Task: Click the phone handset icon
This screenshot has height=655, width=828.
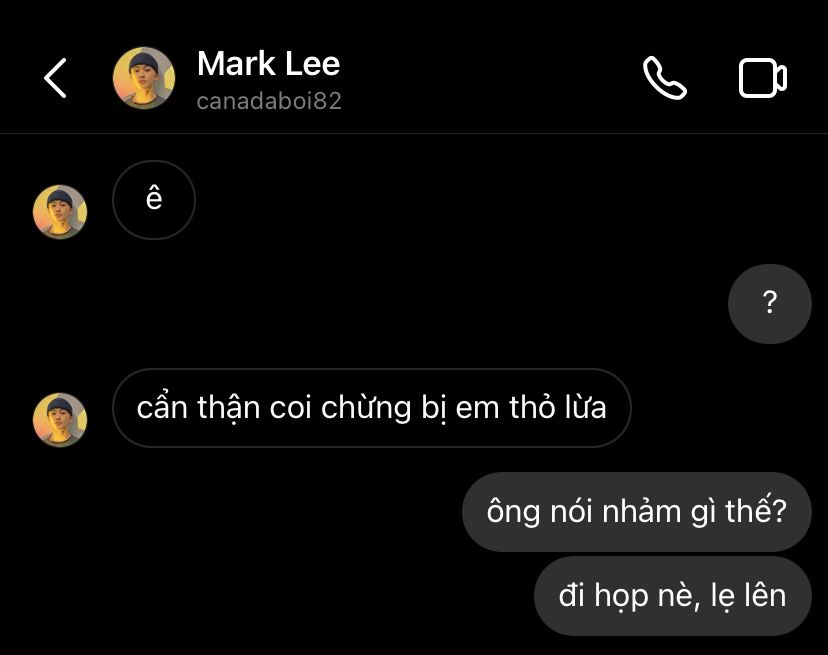Action: [x=665, y=78]
